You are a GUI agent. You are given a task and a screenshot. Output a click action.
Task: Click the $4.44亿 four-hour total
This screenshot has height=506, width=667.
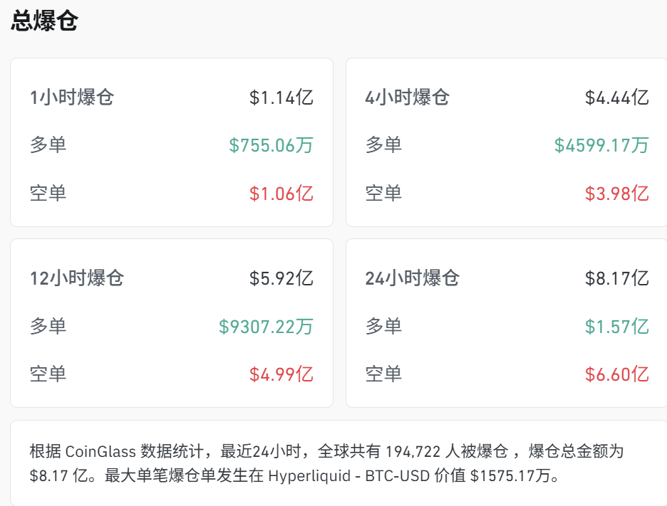coord(617,98)
